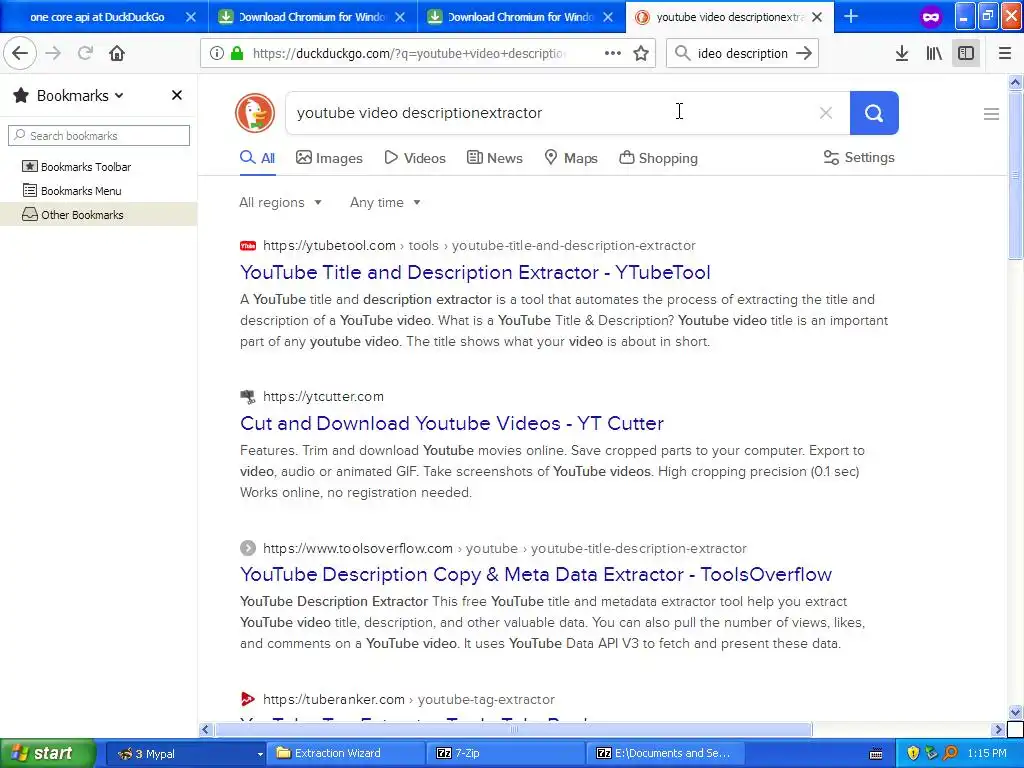The width and height of the screenshot is (1024, 768).
Task: Click the green padlock security icon
Action: coord(237,53)
